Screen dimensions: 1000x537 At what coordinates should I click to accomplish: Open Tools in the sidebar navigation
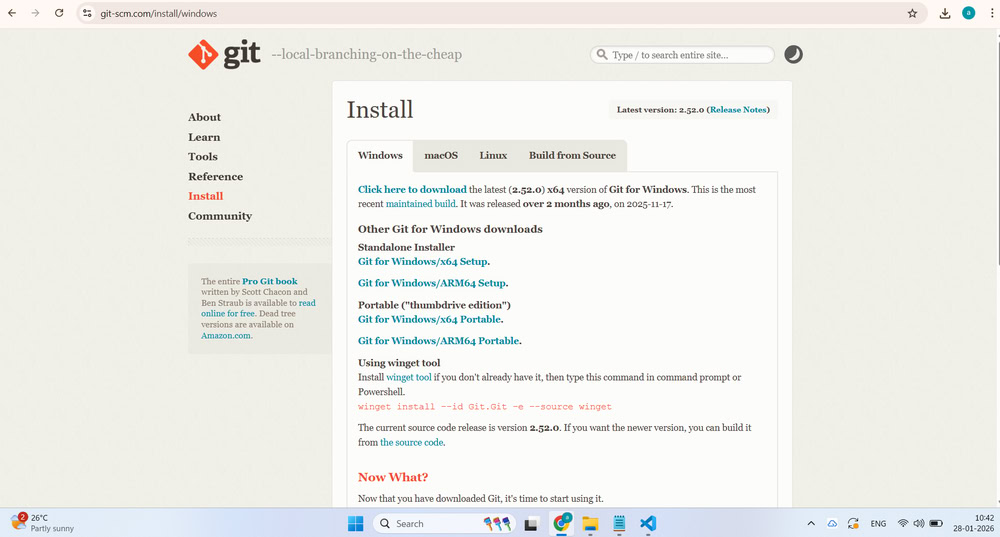(203, 157)
